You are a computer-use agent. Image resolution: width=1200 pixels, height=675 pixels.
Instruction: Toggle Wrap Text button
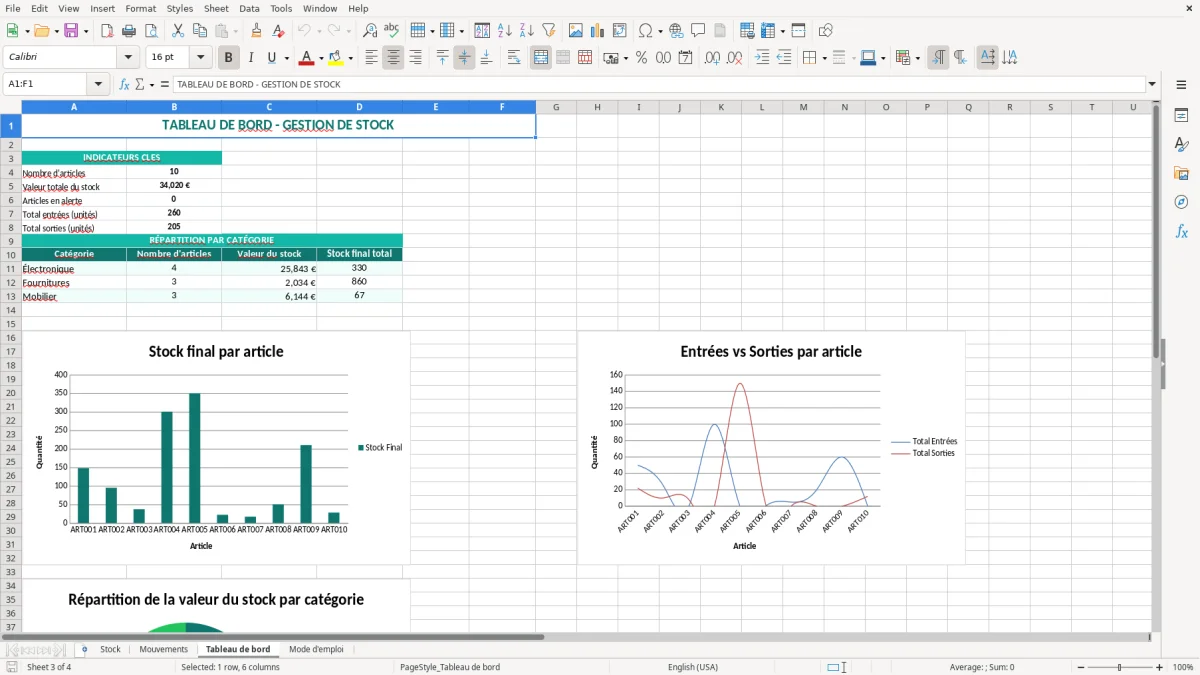(514, 58)
